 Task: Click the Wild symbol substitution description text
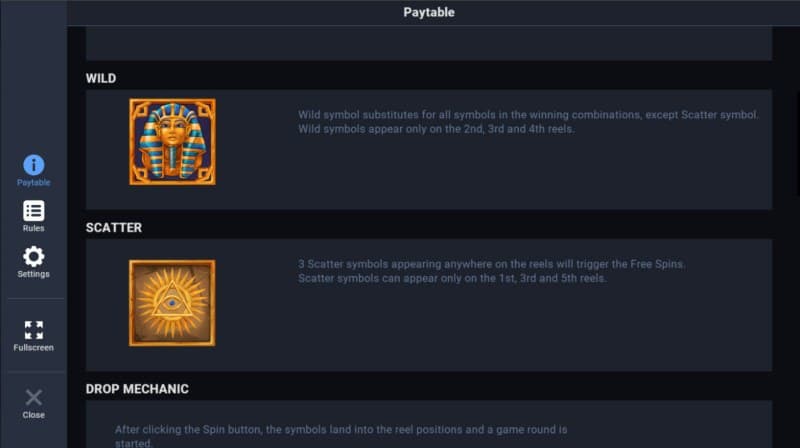point(528,115)
